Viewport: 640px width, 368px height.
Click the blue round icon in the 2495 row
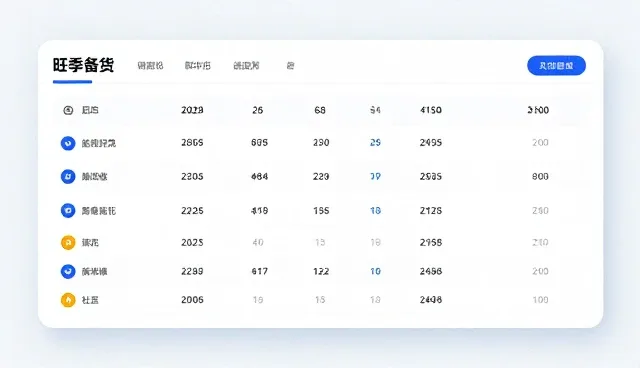point(68,143)
